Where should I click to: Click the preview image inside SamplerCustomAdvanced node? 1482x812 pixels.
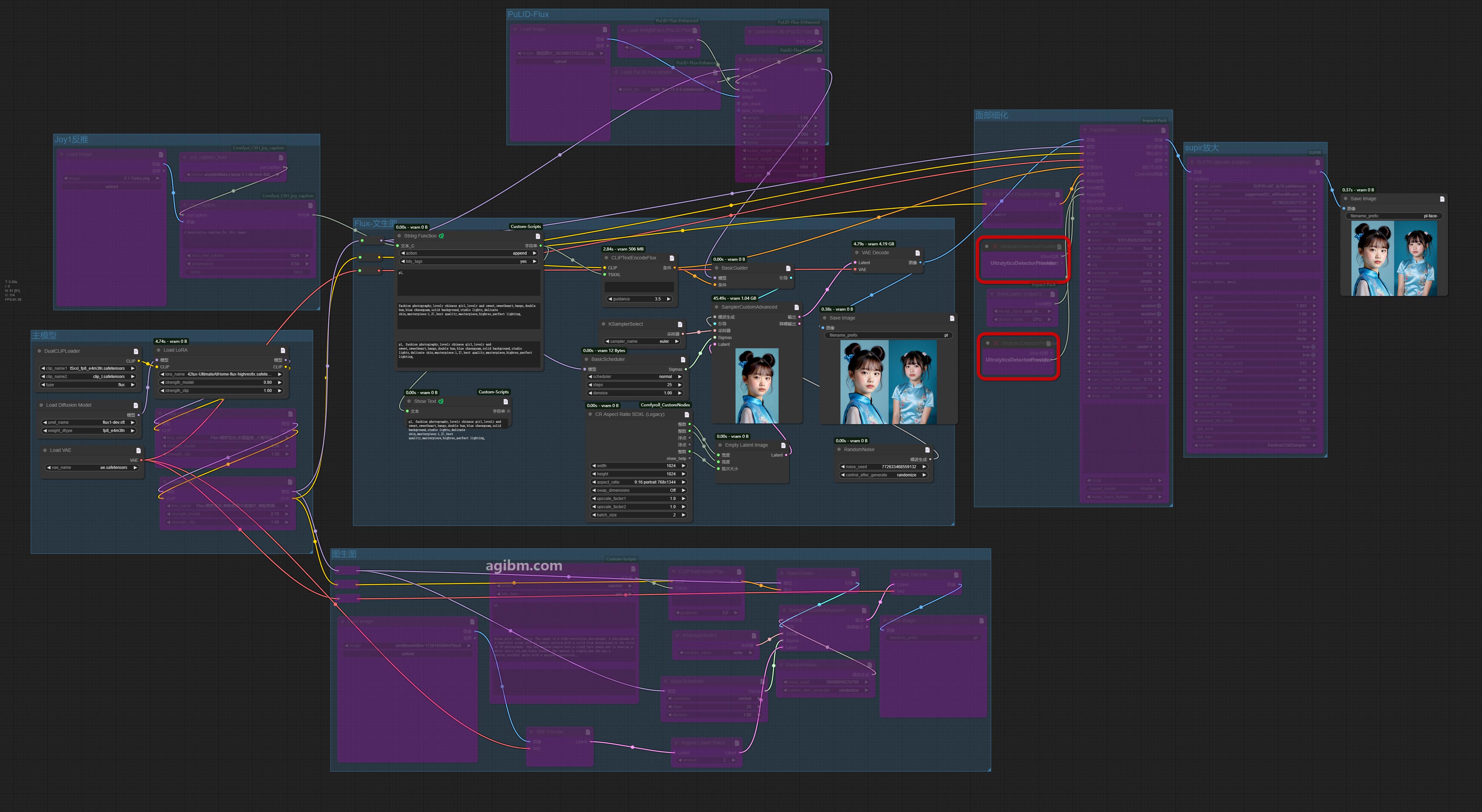point(757,385)
